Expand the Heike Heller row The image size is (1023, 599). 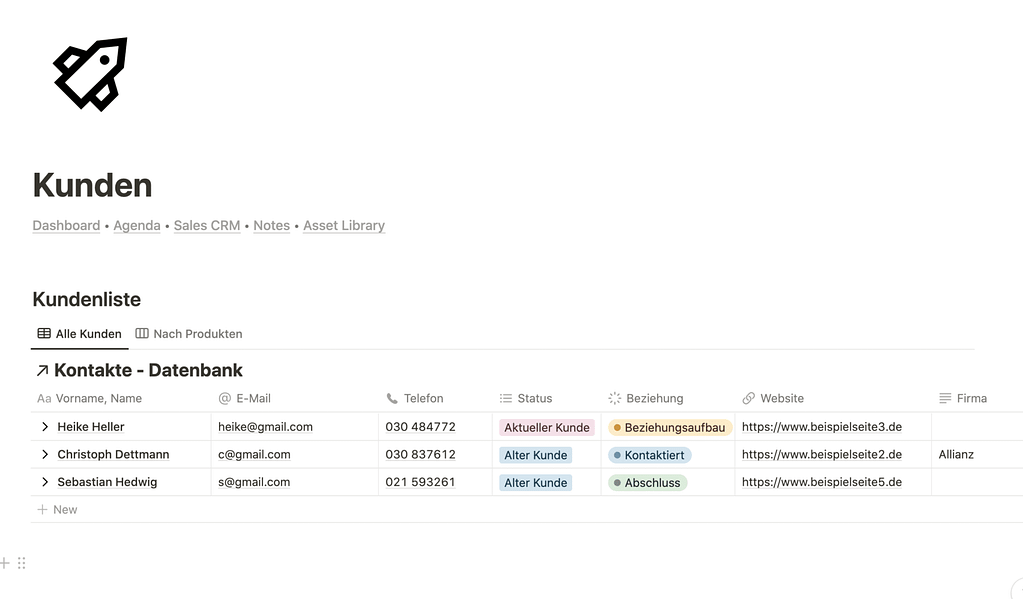pyautogui.click(x=45, y=427)
